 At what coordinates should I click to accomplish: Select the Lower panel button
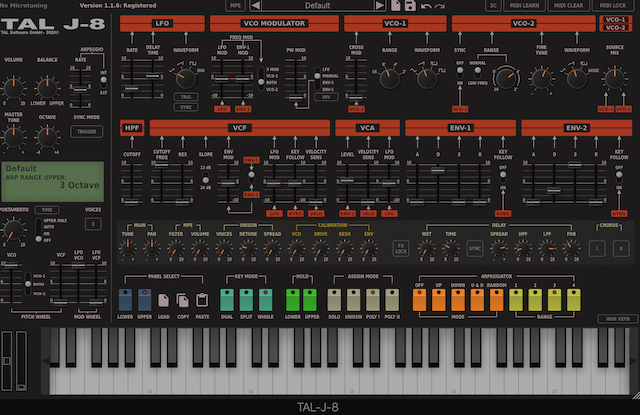coord(125,300)
